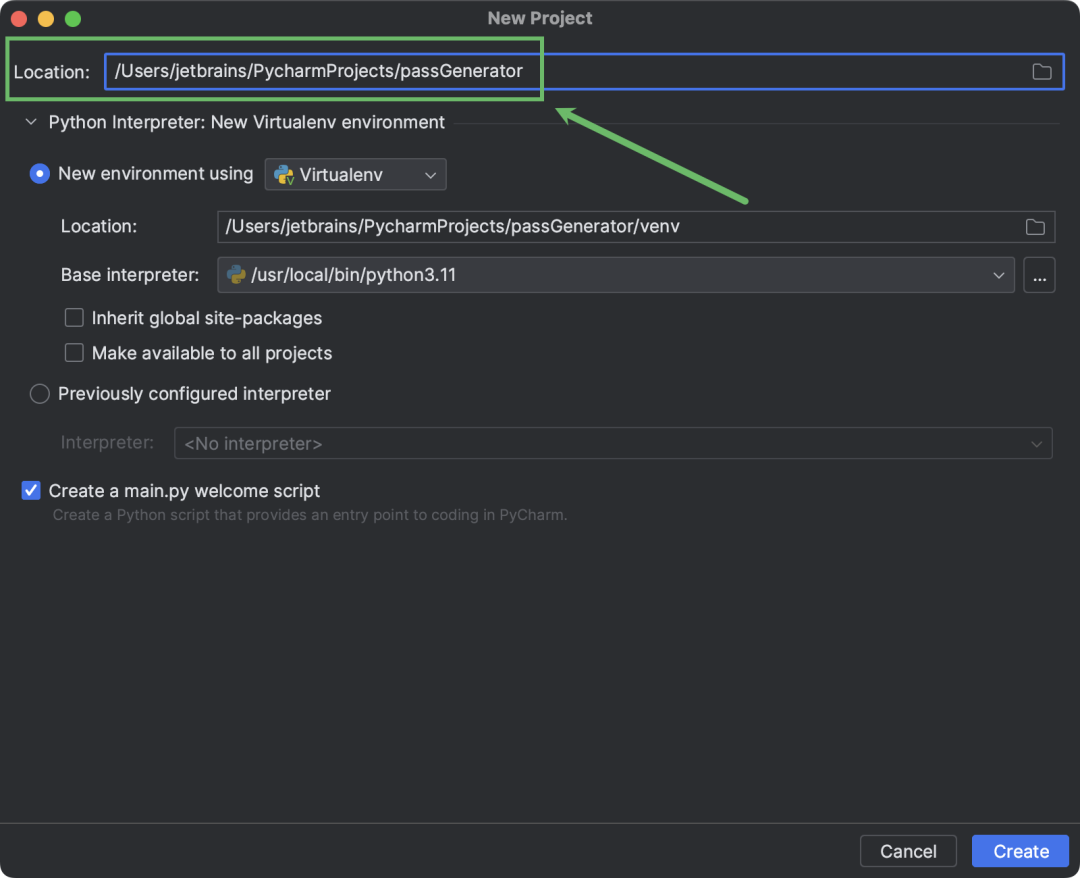Uncheck Create a main.py welcome script

31,491
